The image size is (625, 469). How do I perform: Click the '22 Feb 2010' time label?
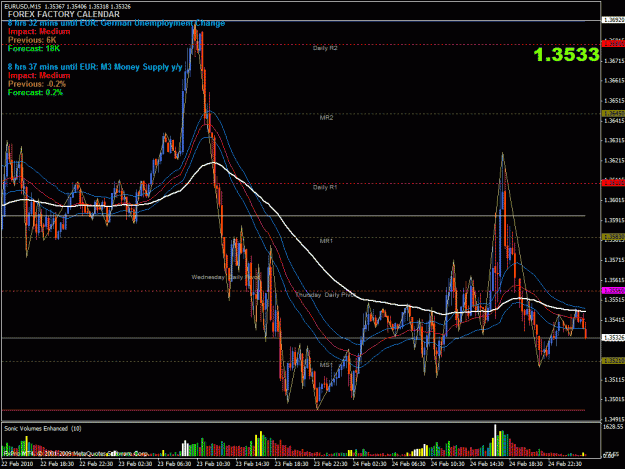17,464
